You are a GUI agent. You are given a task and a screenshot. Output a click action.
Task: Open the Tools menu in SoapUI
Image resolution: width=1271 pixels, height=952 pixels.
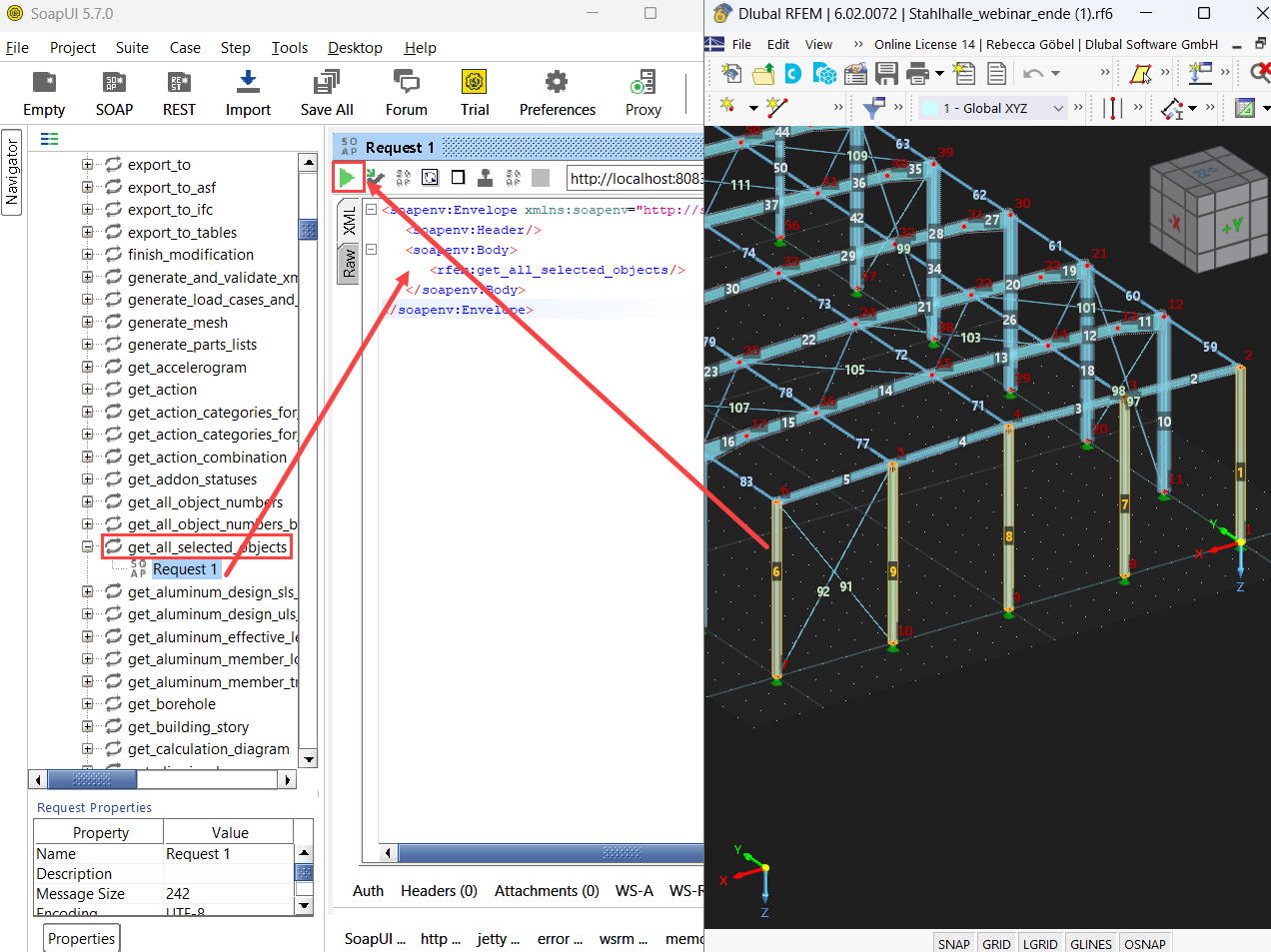coord(289,47)
